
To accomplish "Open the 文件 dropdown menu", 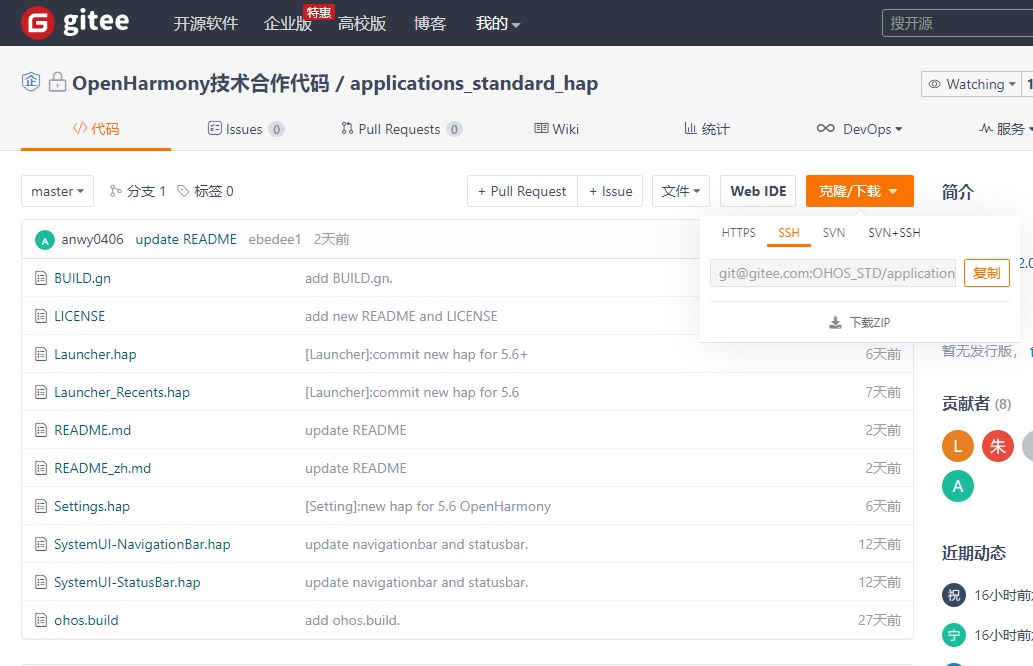I will (x=681, y=191).
